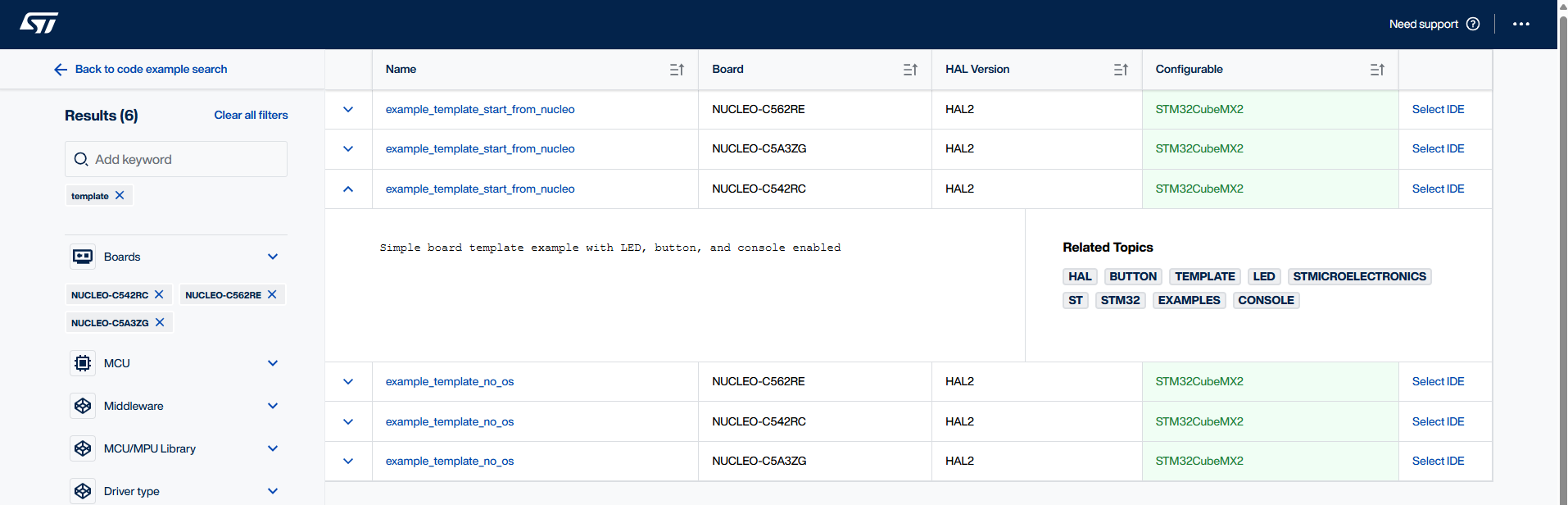The height and width of the screenshot is (505, 1568).
Task: Select the TEMPLATE related topic tag
Action: tap(1204, 276)
